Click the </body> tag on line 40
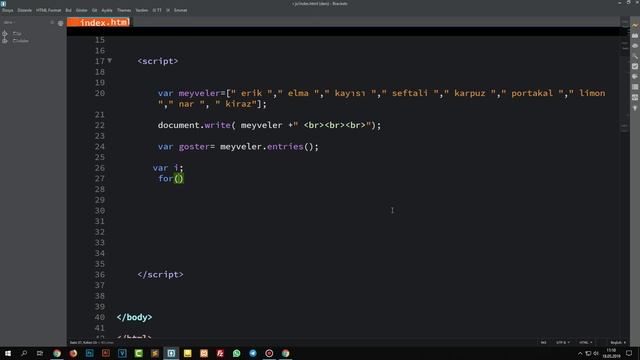Screen dimensions: 640x360 tap(134, 317)
